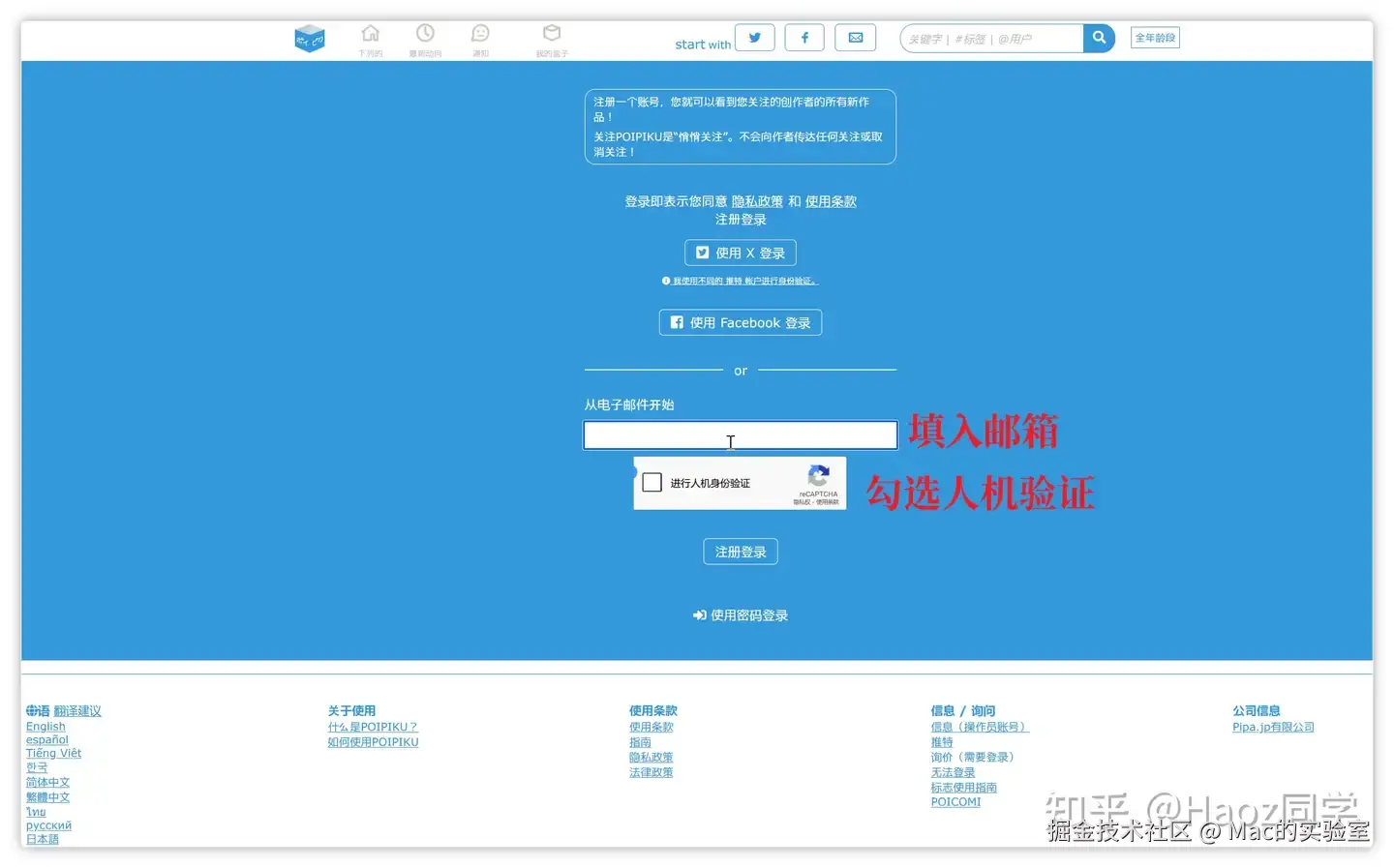Switch language to español
Image resolution: width=1394 pixels, height=868 pixels.
[47, 740]
